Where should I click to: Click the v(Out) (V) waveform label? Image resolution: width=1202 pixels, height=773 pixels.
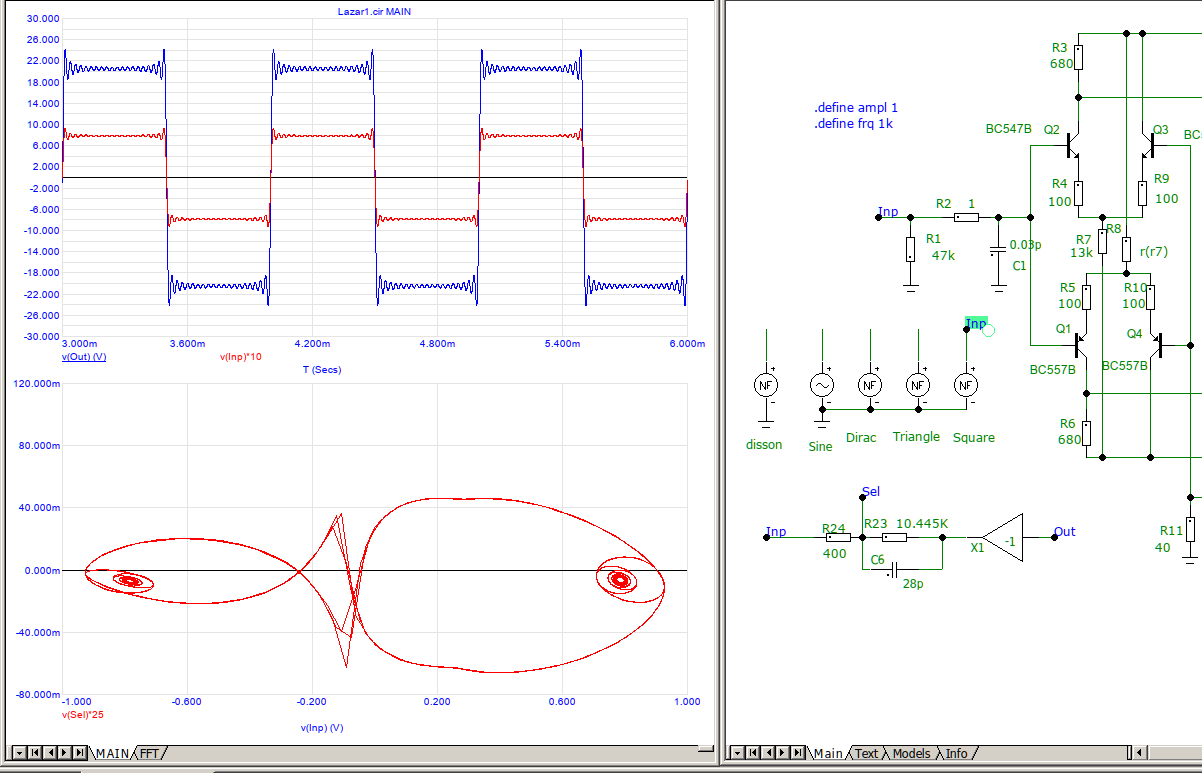coord(84,356)
